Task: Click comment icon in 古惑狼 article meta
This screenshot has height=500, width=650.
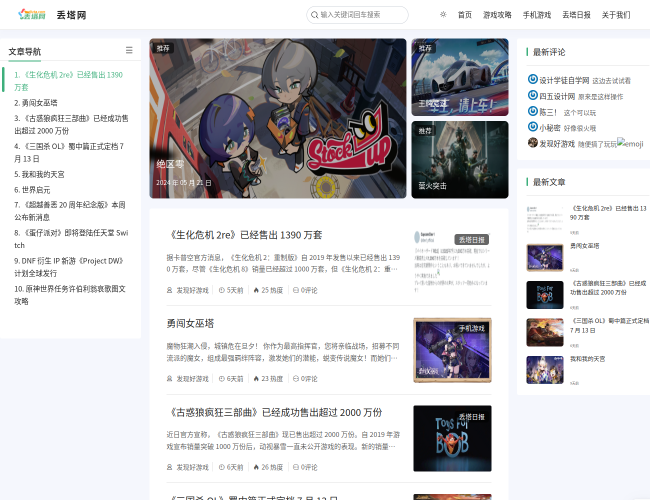Action: tap(296, 467)
